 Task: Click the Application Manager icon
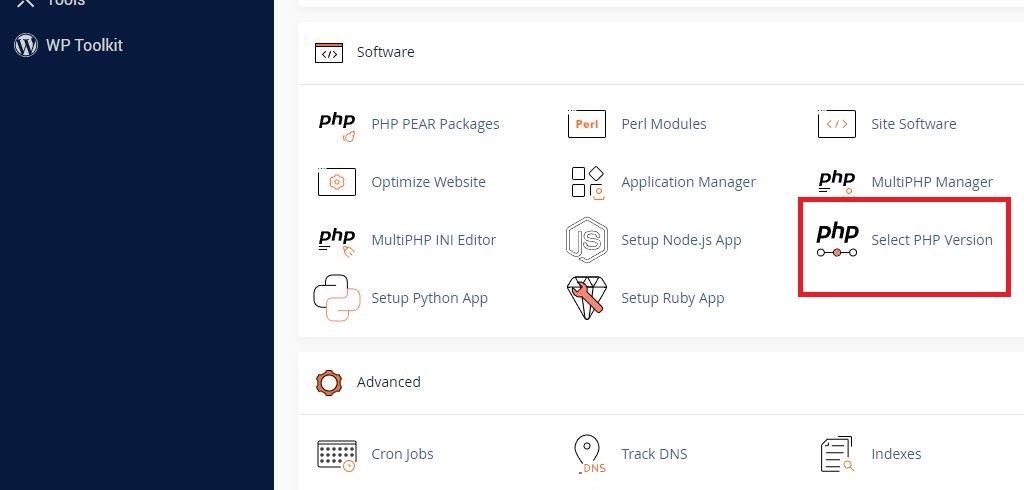click(x=587, y=182)
